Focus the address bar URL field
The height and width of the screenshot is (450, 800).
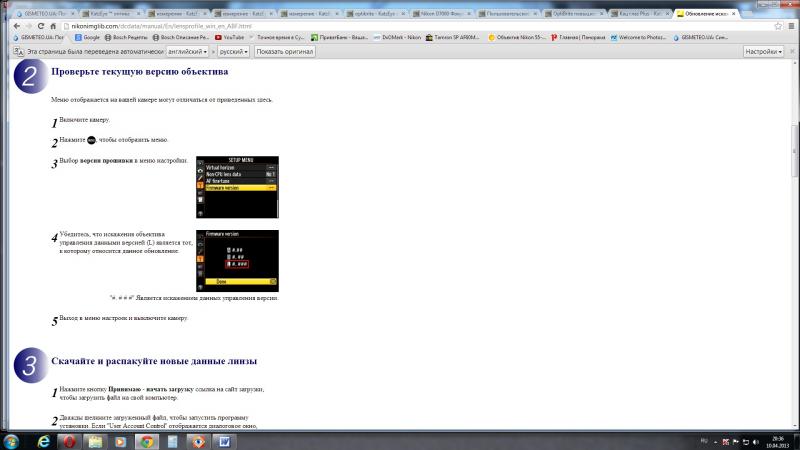(416, 26)
